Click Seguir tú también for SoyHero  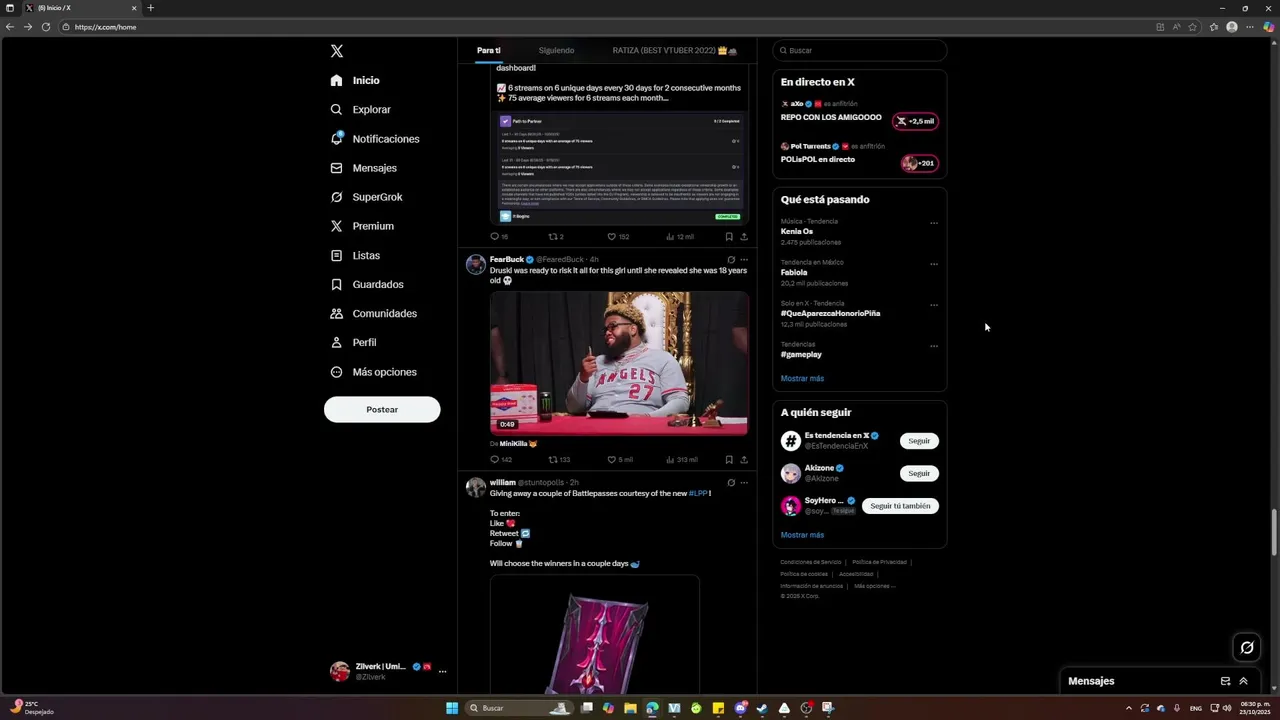(900, 506)
